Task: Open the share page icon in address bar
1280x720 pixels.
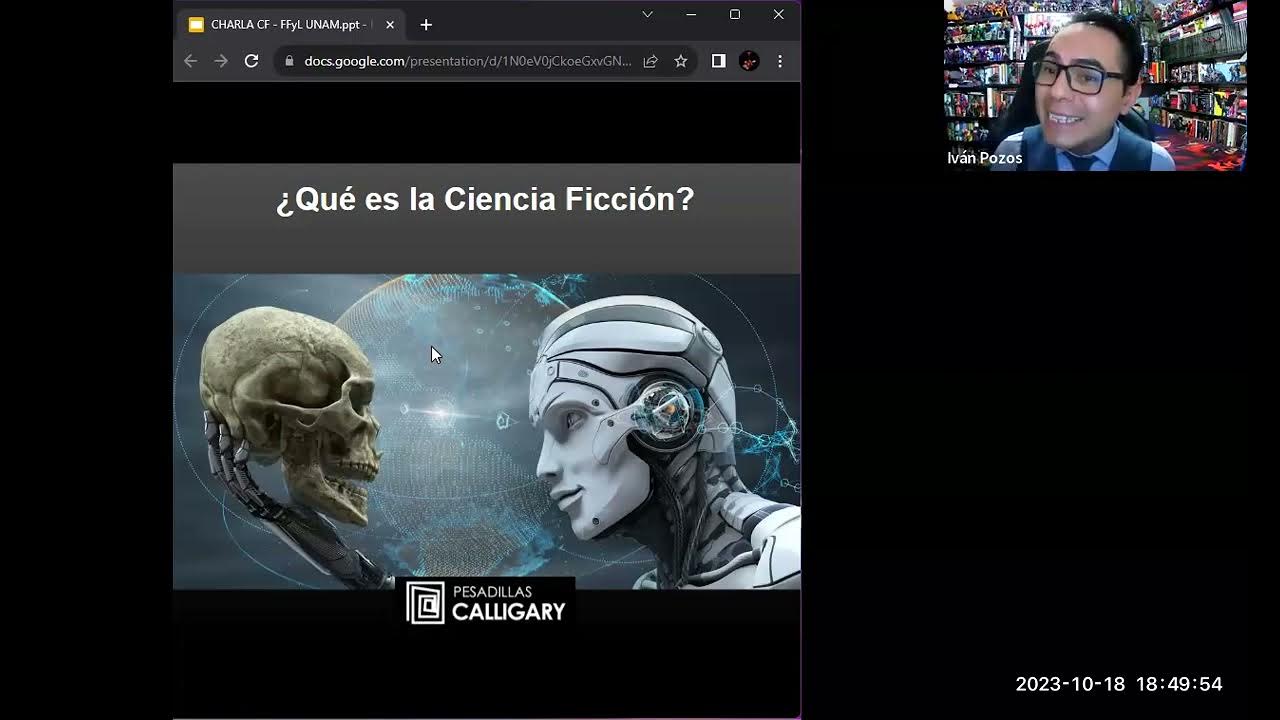Action: point(650,61)
